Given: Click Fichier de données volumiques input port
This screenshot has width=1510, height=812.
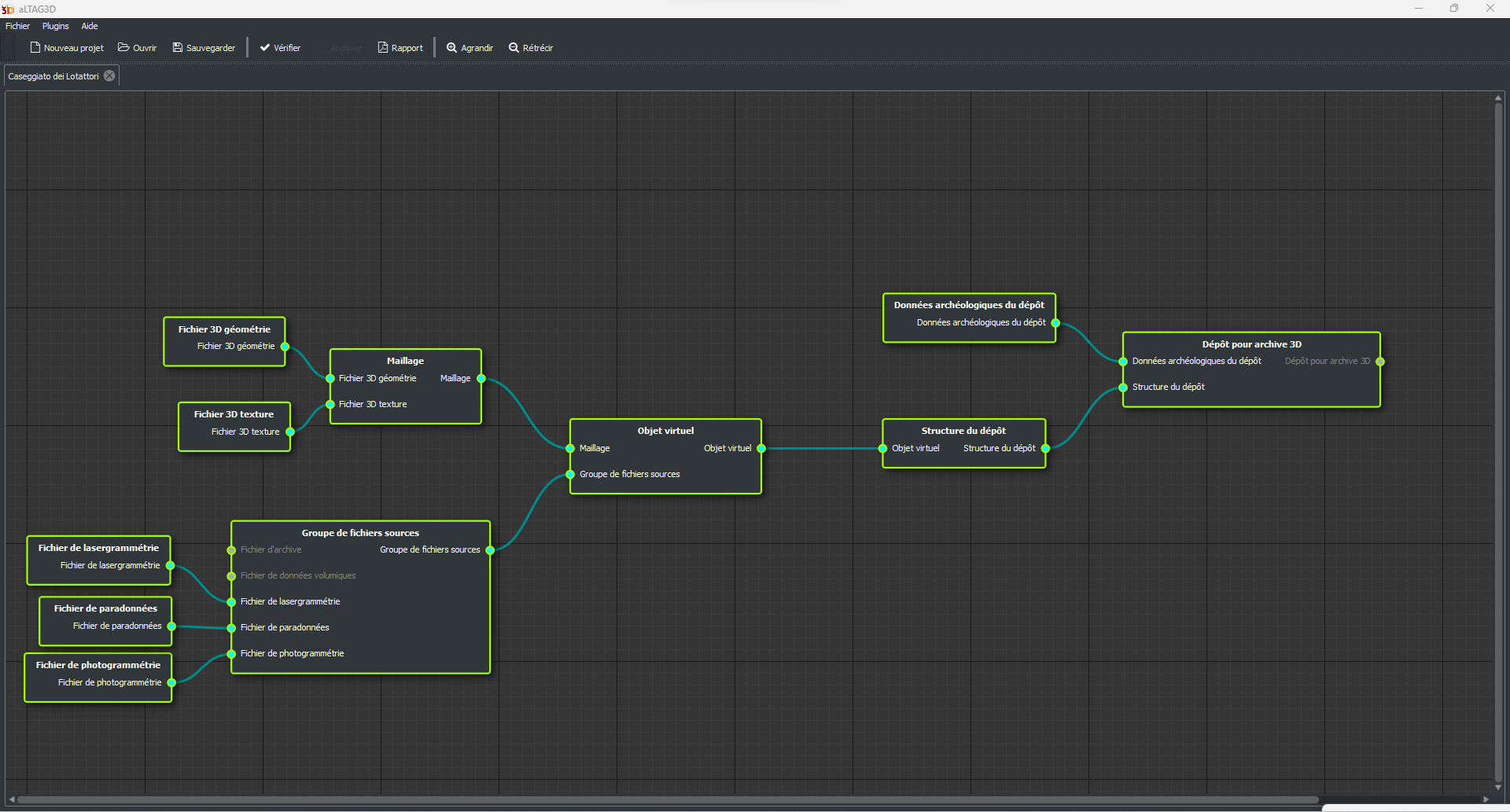Looking at the screenshot, I should click(231, 576).
